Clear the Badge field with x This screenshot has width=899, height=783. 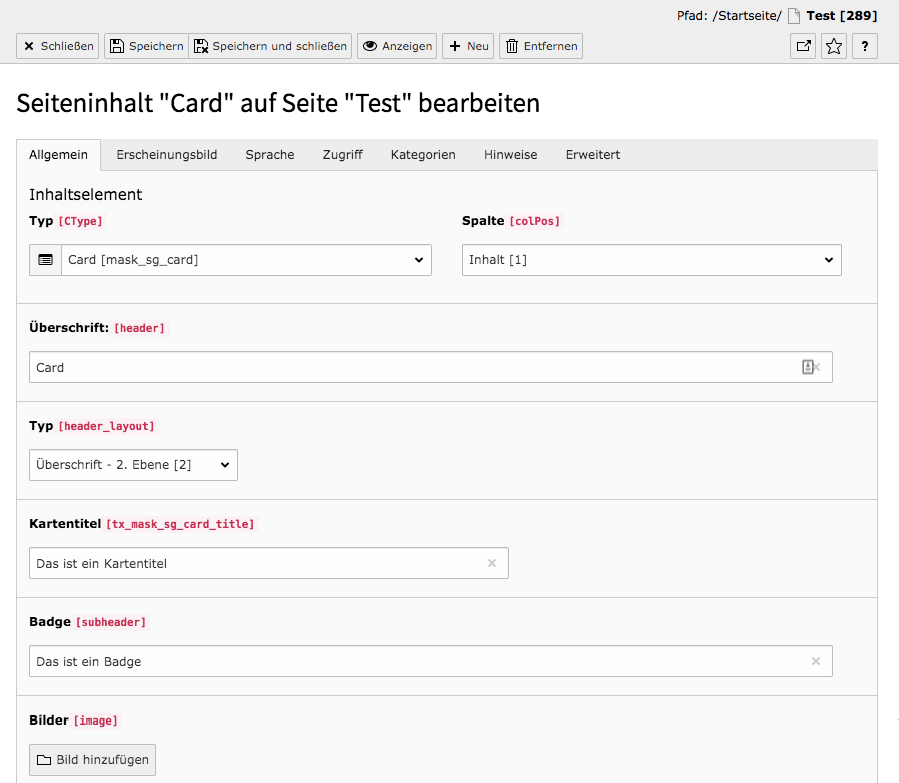pos(816,661)
